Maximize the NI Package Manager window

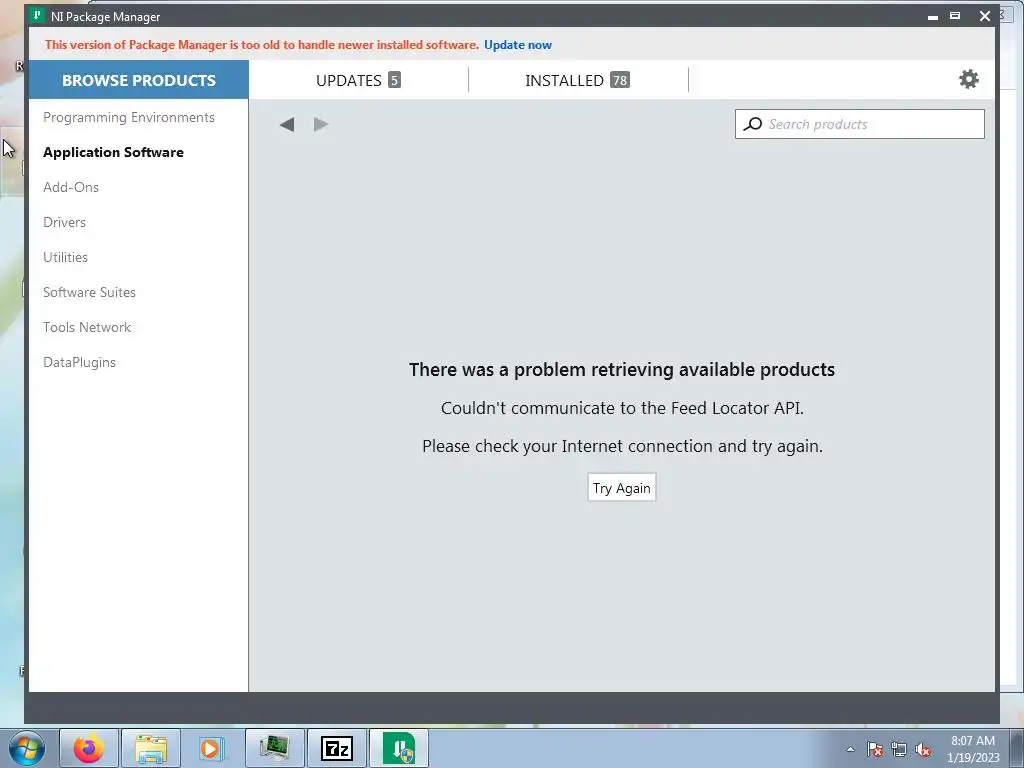point(955,16)
